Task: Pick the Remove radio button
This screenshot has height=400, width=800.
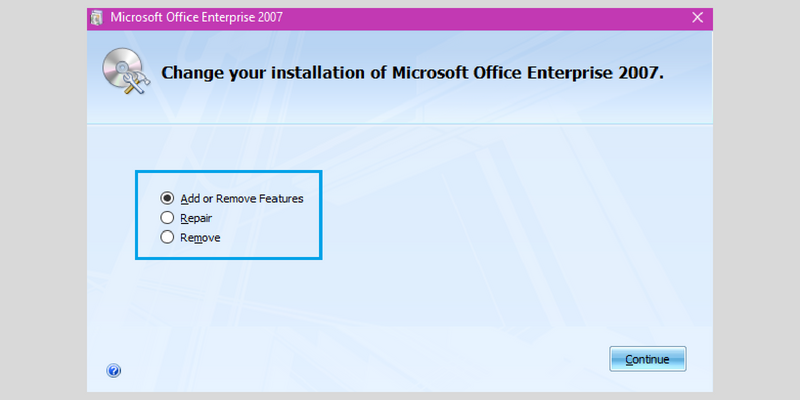Action: (167, 237)
